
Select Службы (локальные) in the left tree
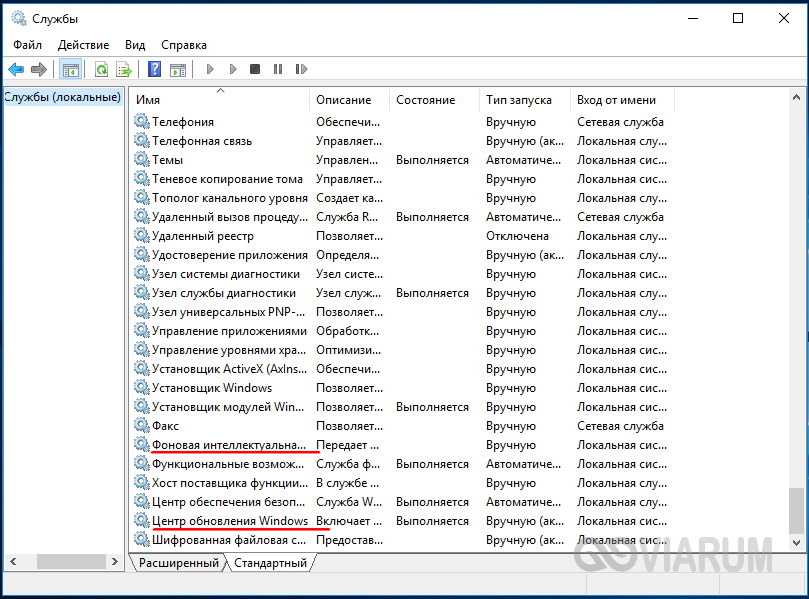pos(62,97)
